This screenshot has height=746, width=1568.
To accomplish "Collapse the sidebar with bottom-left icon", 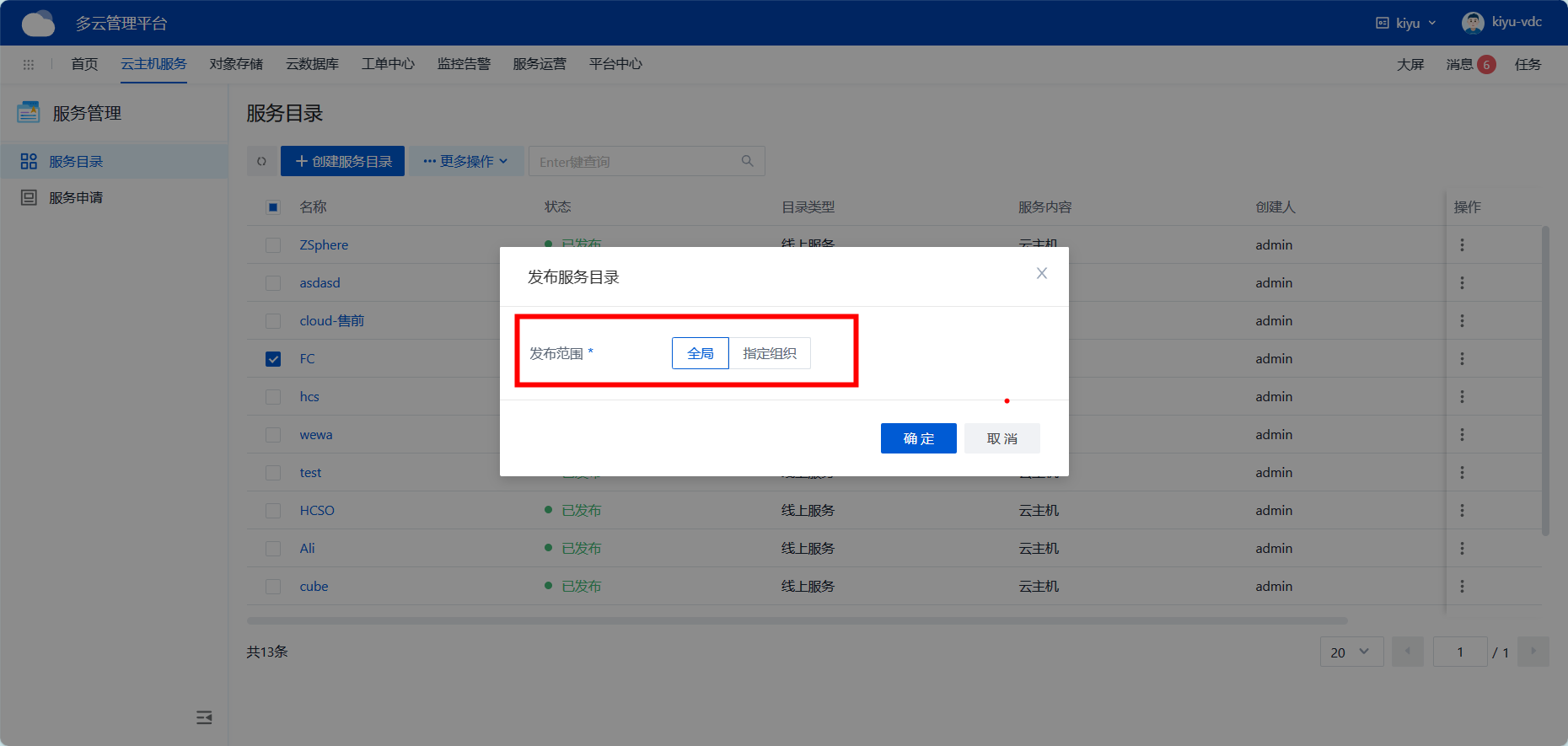I will pos(204,717).
